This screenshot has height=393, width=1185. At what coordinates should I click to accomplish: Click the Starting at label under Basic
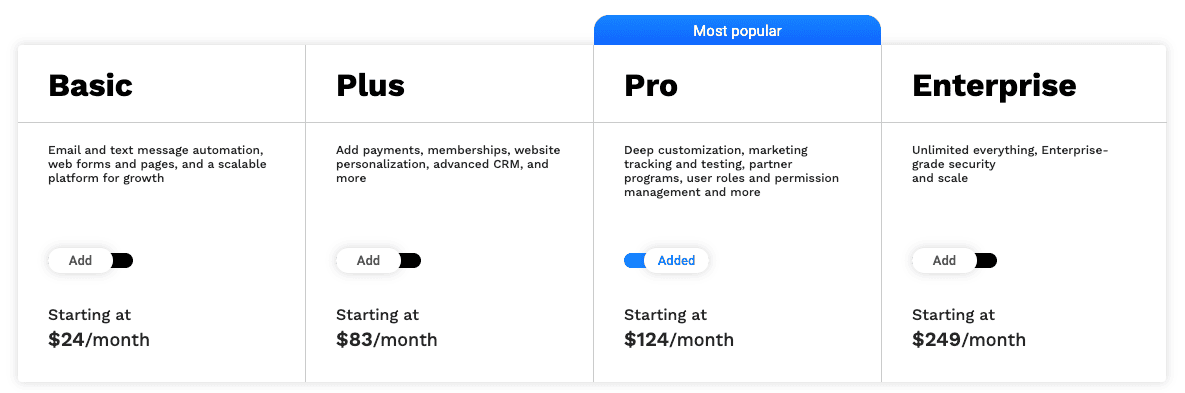(x=89, y=314)
